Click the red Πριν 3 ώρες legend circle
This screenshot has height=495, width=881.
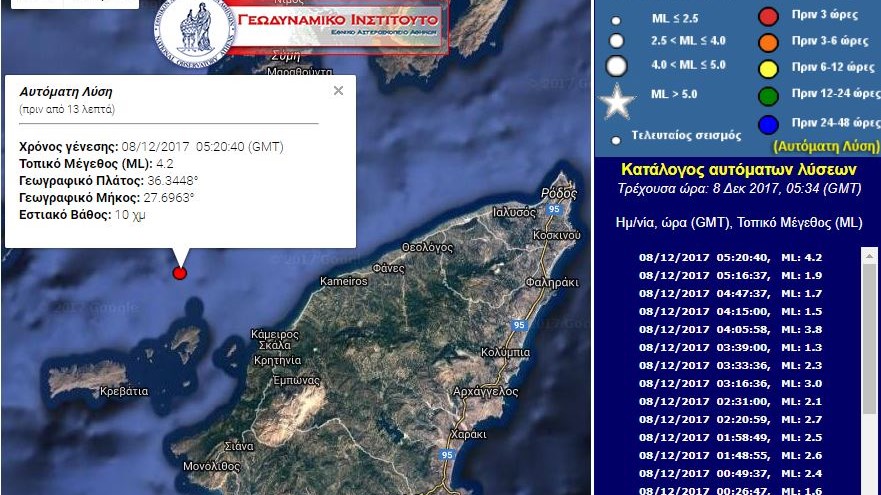[768, 17]
